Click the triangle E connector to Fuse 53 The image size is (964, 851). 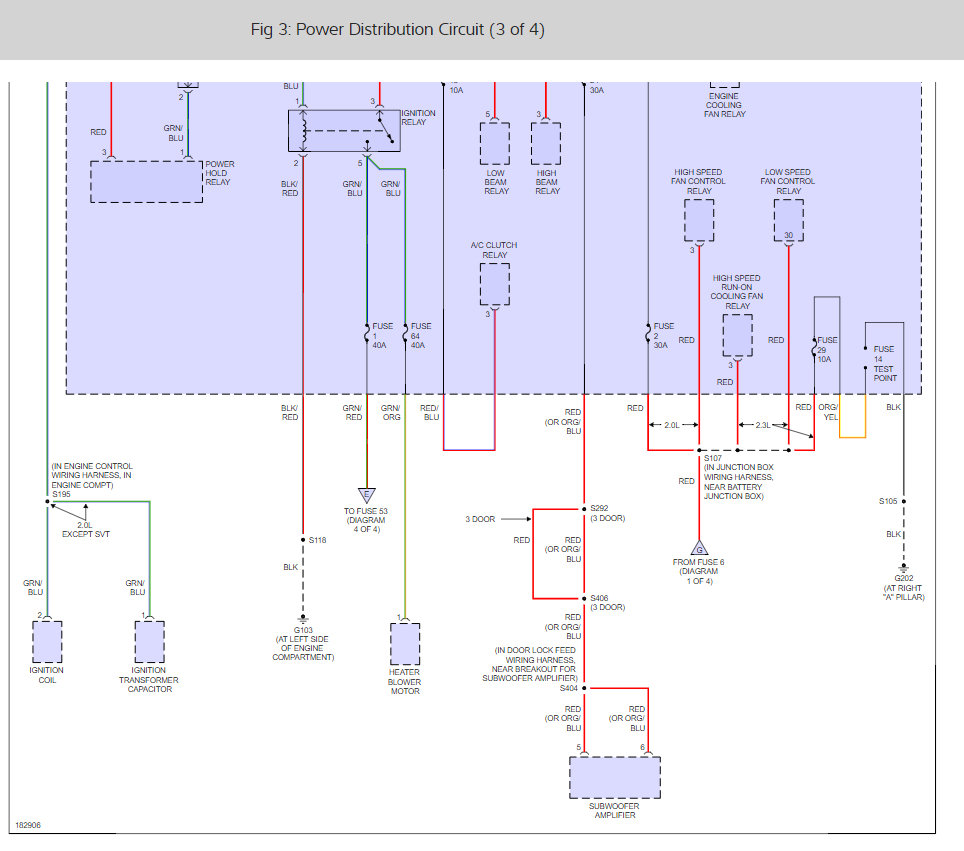[x=367, y=495]
